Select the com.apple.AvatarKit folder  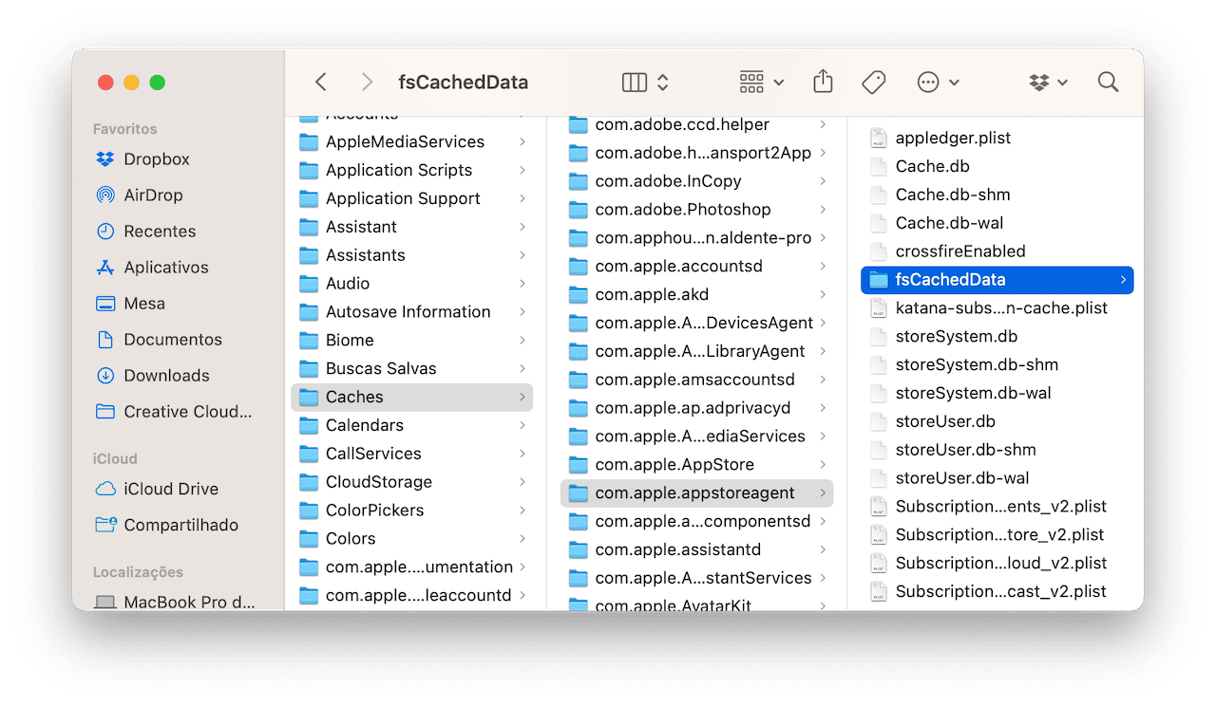[697, 603]
